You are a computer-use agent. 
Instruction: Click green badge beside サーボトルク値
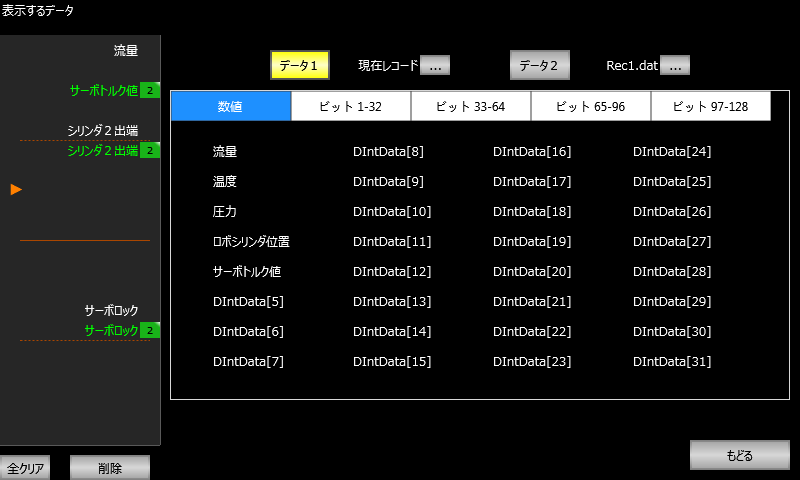150,91
